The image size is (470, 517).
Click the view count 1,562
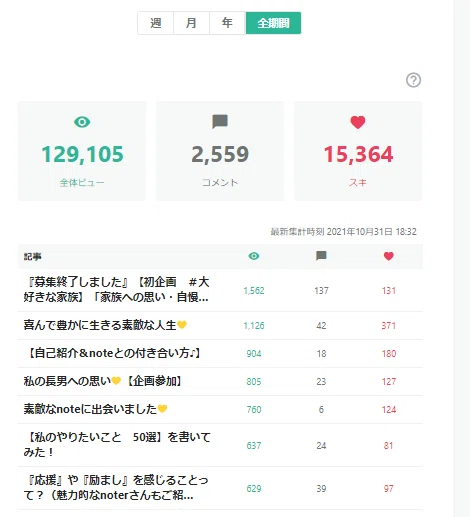254,291
